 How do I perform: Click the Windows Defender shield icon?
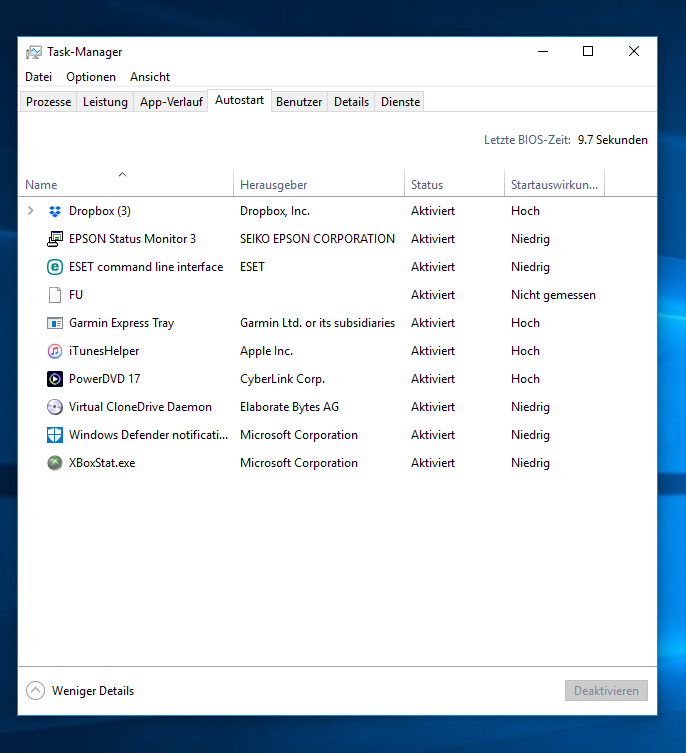point(55,435)
